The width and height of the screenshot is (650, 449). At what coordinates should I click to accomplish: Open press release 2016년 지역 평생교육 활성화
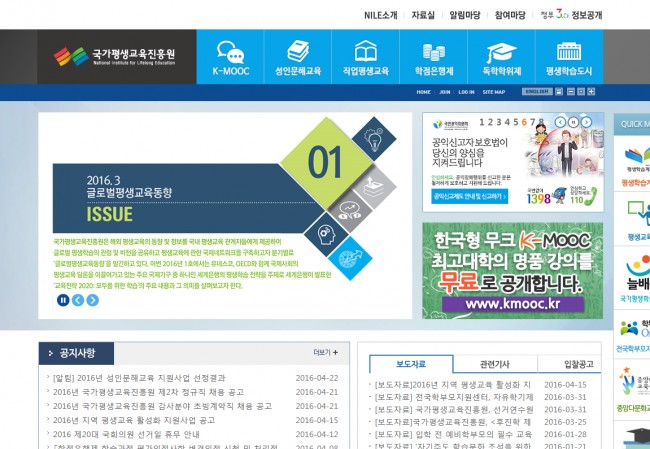(x=453, y=385)
